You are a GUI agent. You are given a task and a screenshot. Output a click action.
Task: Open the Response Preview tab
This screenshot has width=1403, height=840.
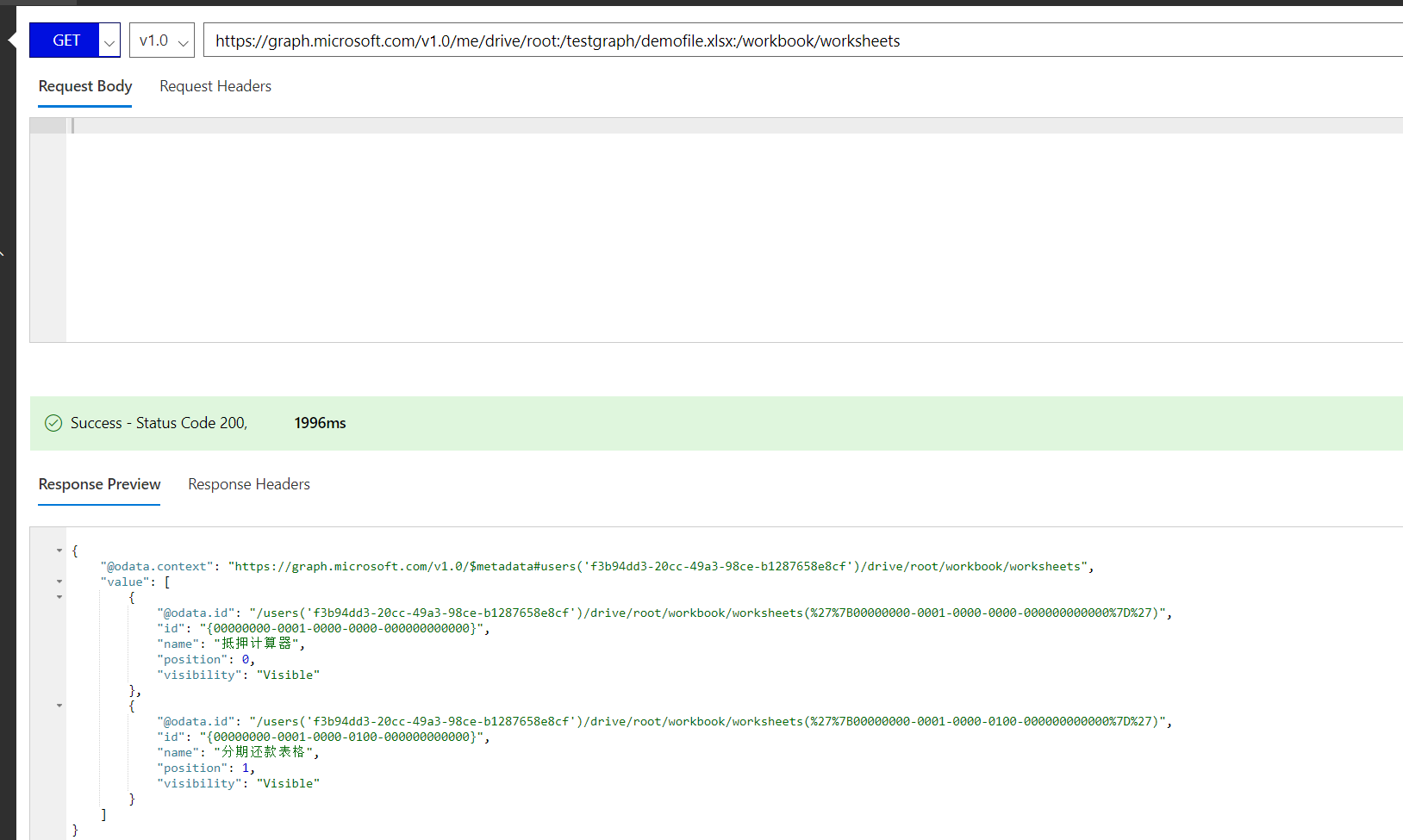point(99,484)
